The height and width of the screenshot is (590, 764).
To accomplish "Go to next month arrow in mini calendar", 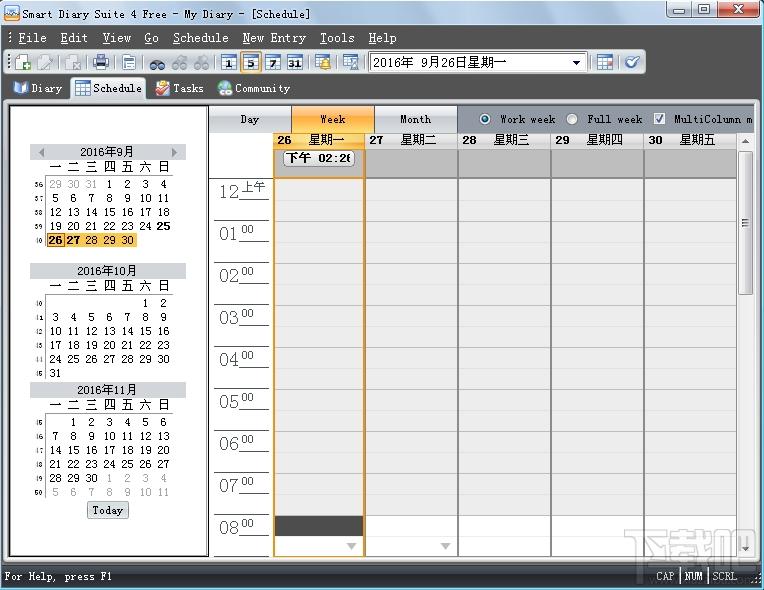I will tap(174, 152).
